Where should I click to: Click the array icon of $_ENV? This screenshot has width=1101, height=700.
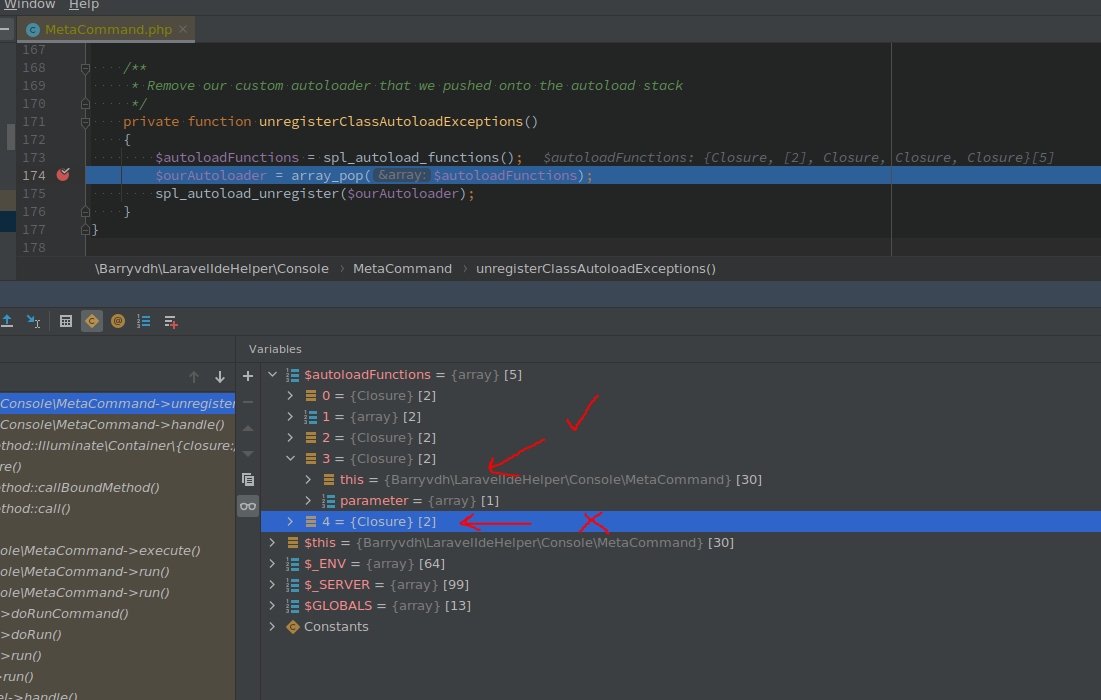click(x=293, y=564)
